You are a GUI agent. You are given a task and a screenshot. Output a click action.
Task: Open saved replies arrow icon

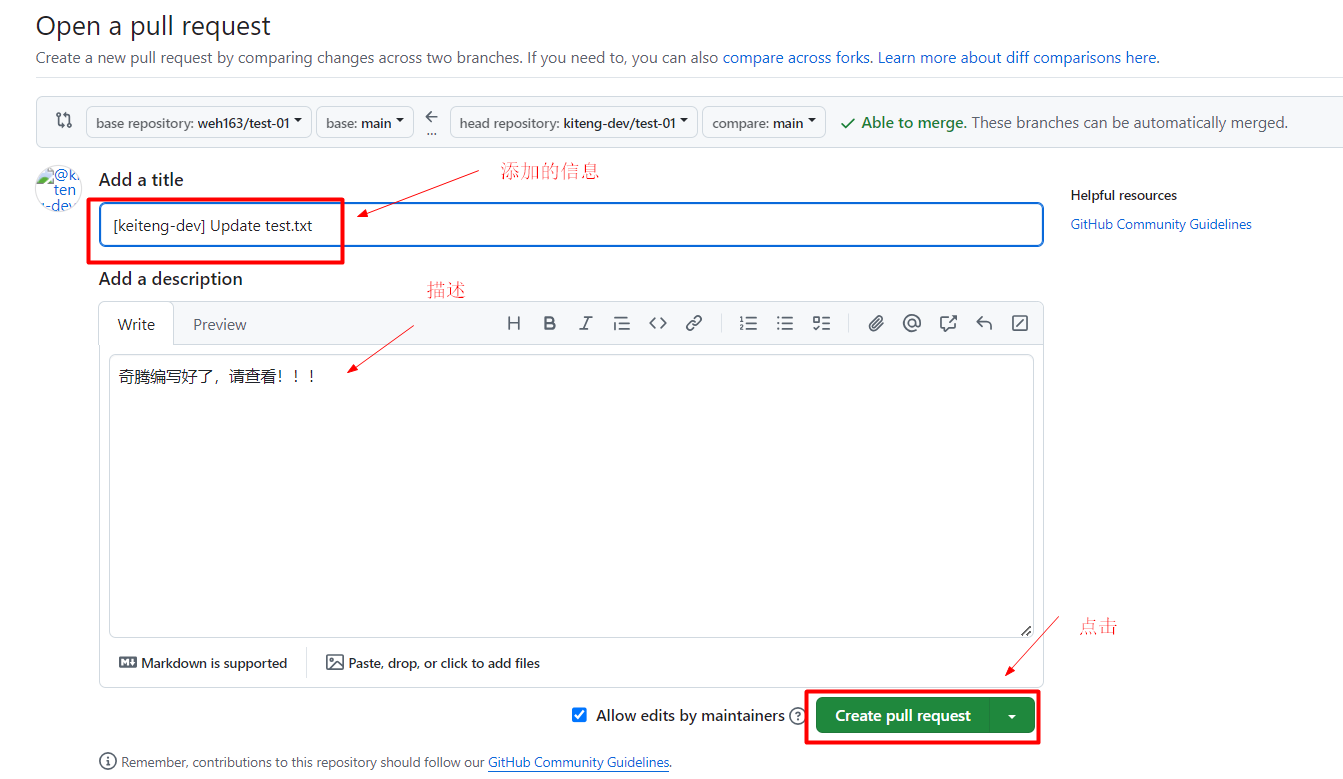coord(984,323)
